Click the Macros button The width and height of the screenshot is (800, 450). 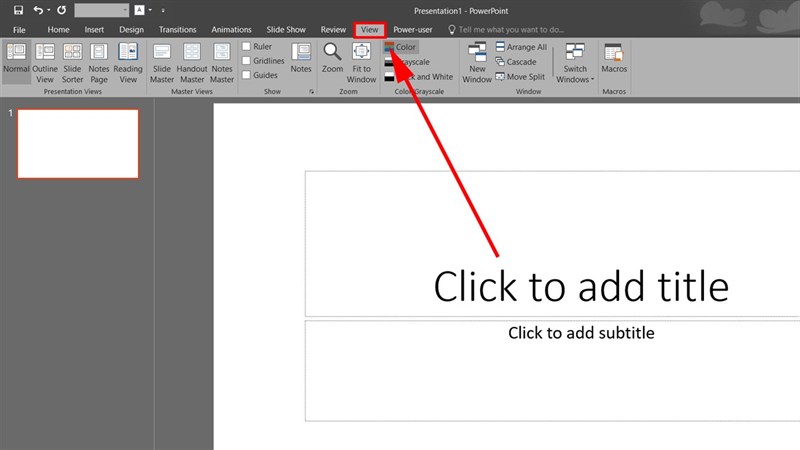tap(614, 58)
